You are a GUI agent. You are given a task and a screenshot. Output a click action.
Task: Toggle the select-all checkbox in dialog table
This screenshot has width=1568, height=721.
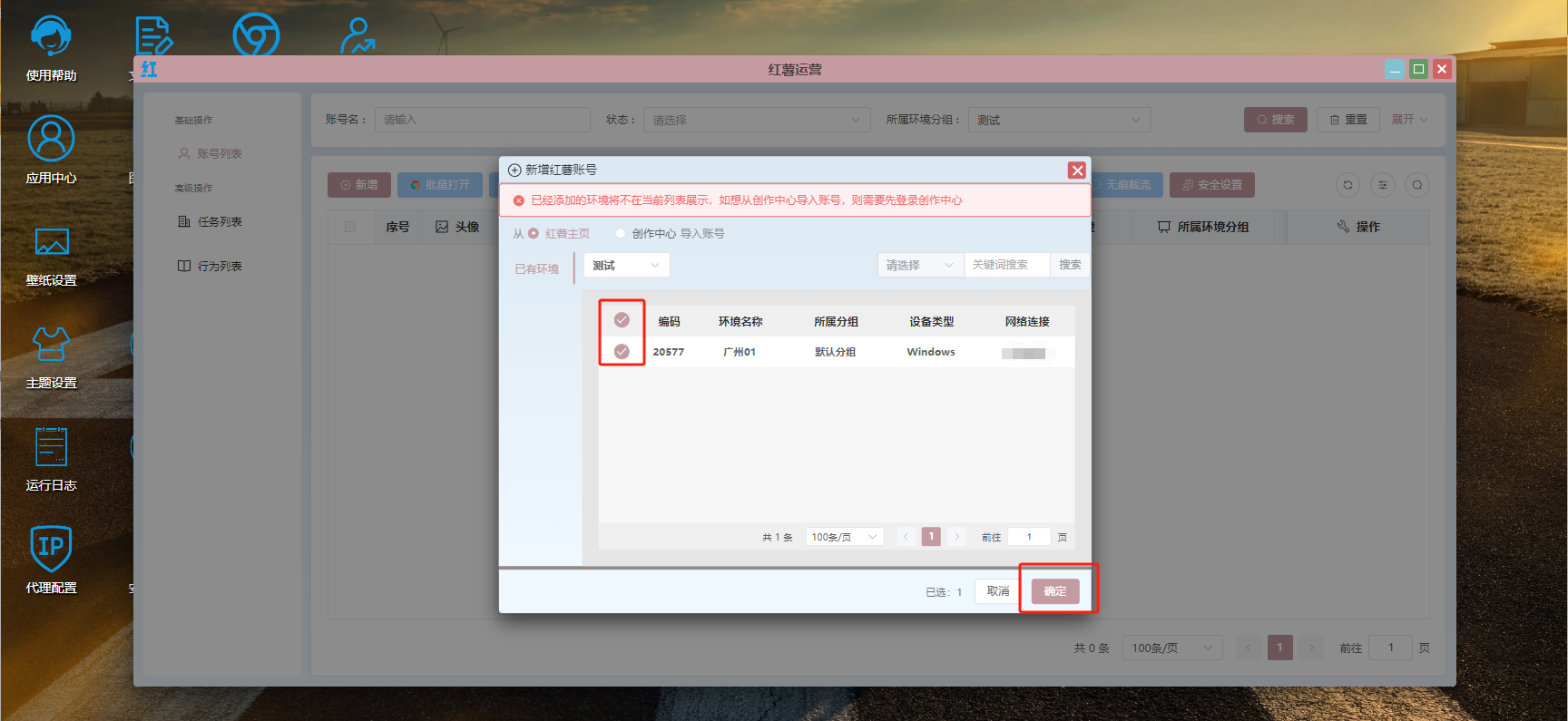[622, 319]
